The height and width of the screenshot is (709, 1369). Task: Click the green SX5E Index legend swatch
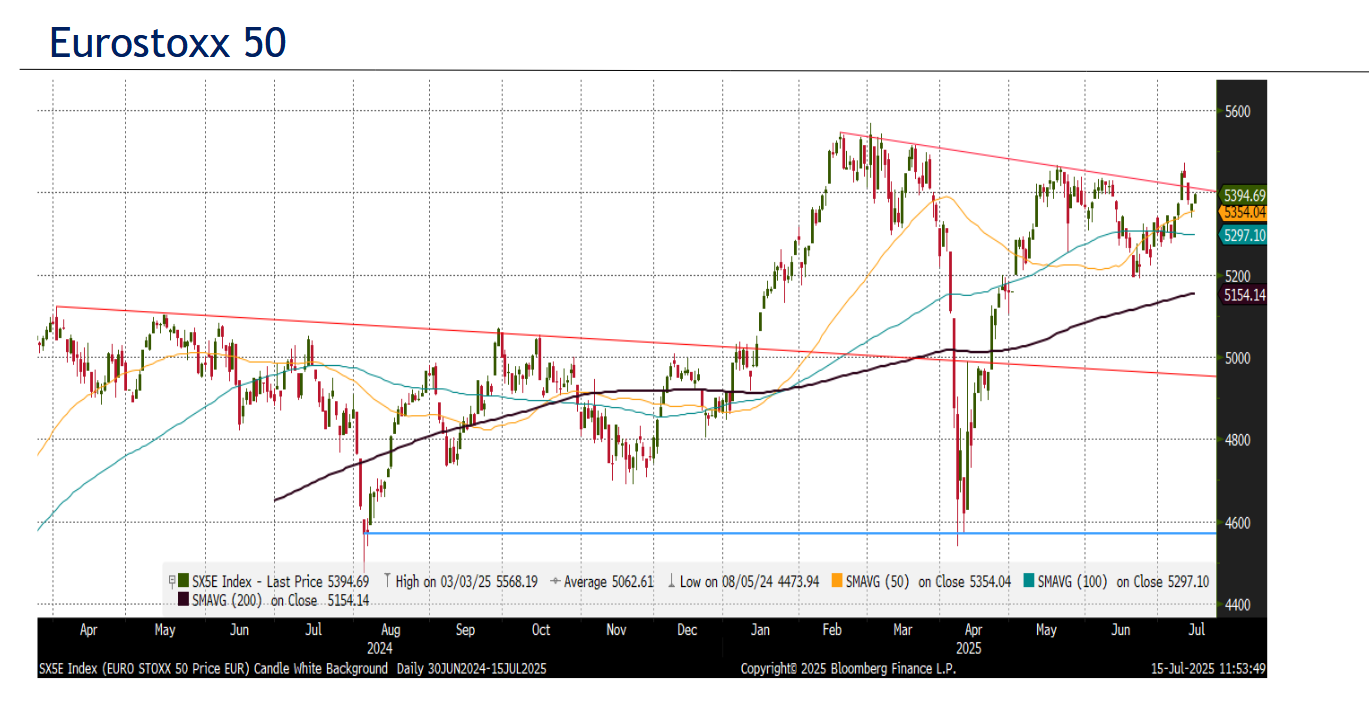184,581
